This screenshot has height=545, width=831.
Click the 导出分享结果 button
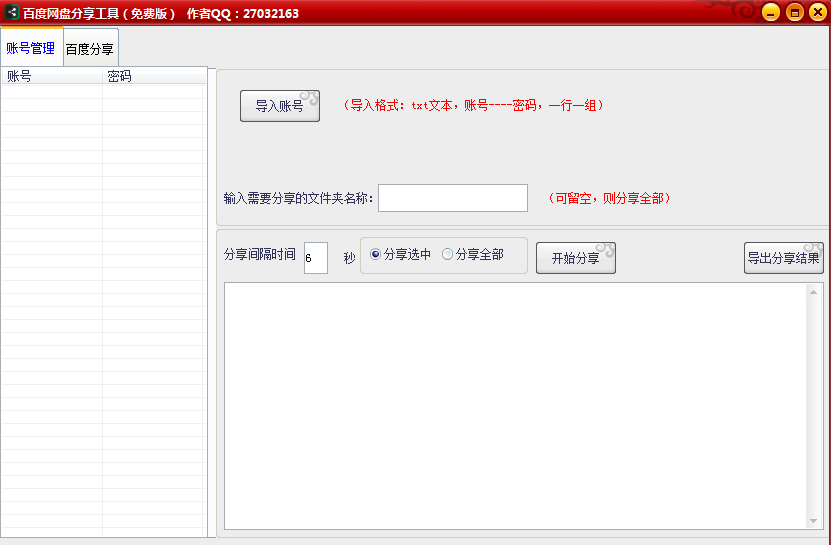click(x=783, y=258)
